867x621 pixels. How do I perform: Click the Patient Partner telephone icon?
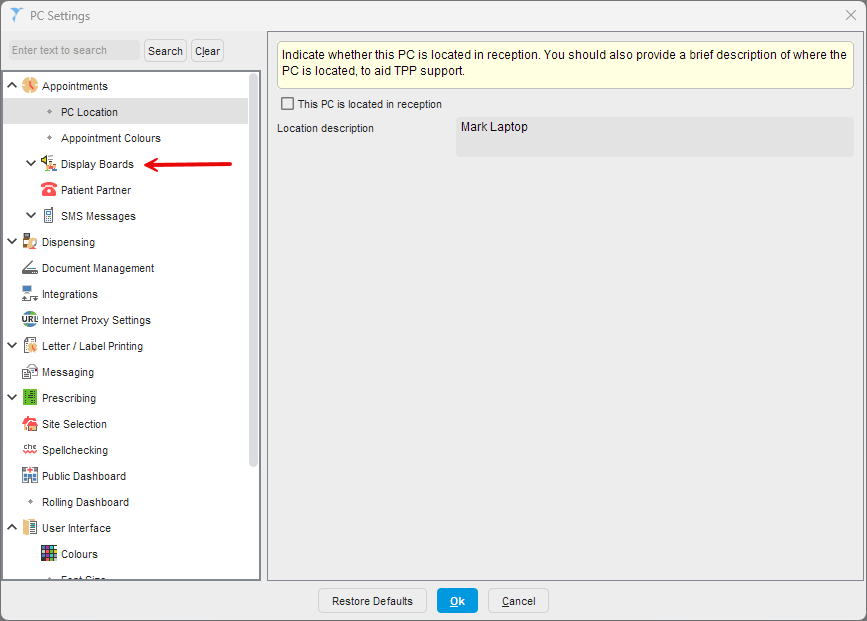tap(49, 190)
